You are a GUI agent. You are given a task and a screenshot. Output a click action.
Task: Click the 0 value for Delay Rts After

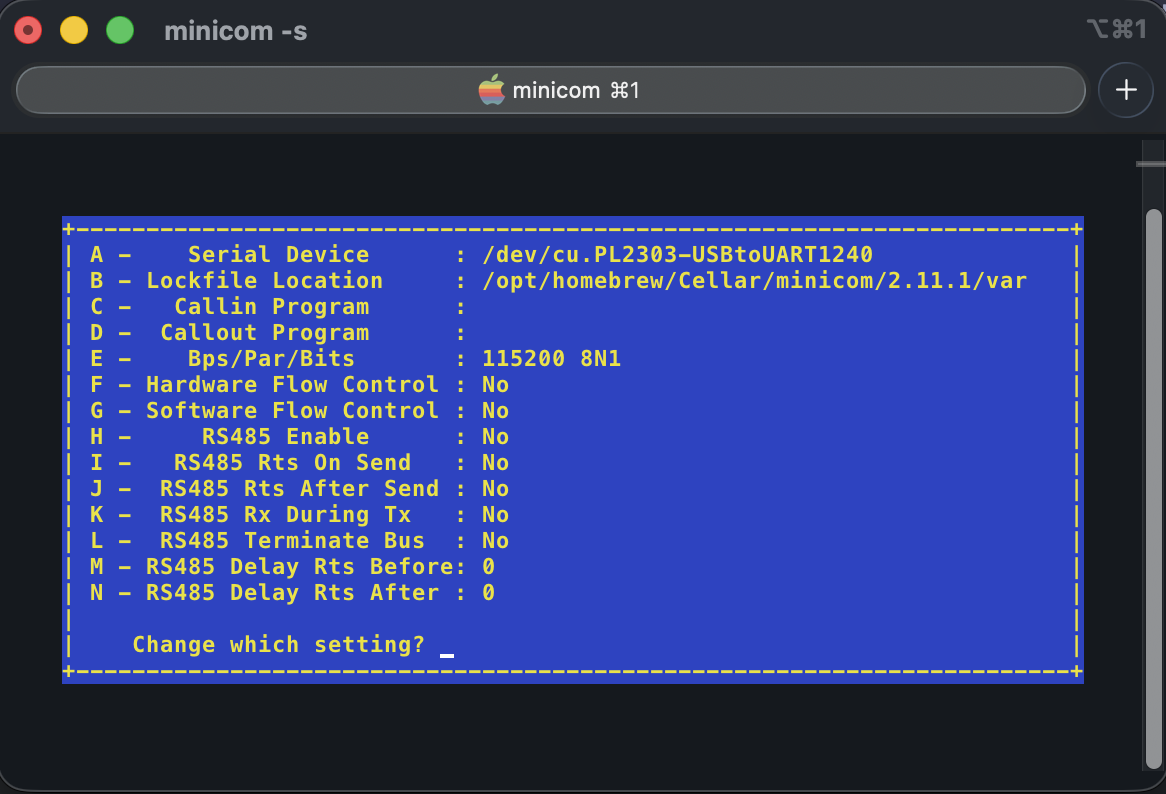coord(489,593)
